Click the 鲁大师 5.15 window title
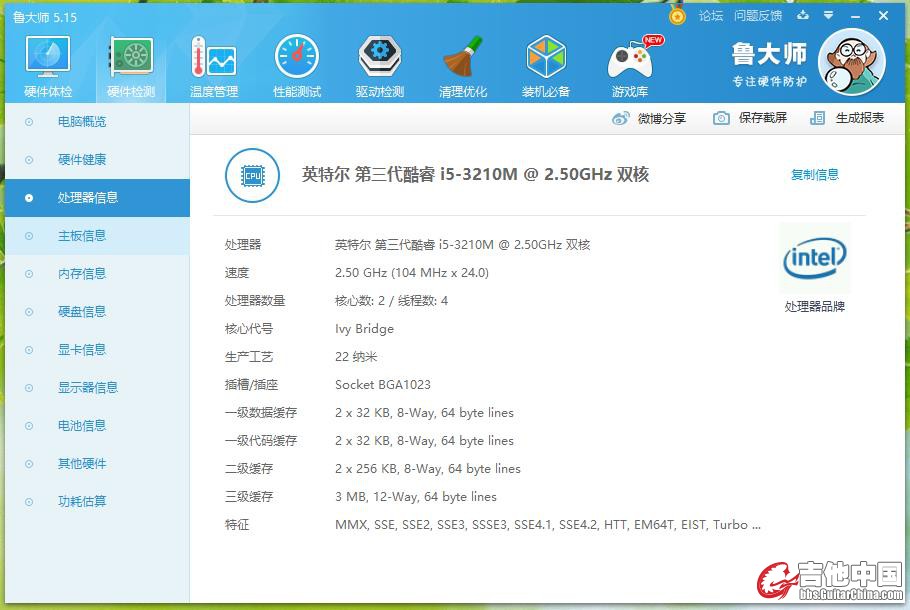This screenshot has height=610, width=910. click(45, 17)
